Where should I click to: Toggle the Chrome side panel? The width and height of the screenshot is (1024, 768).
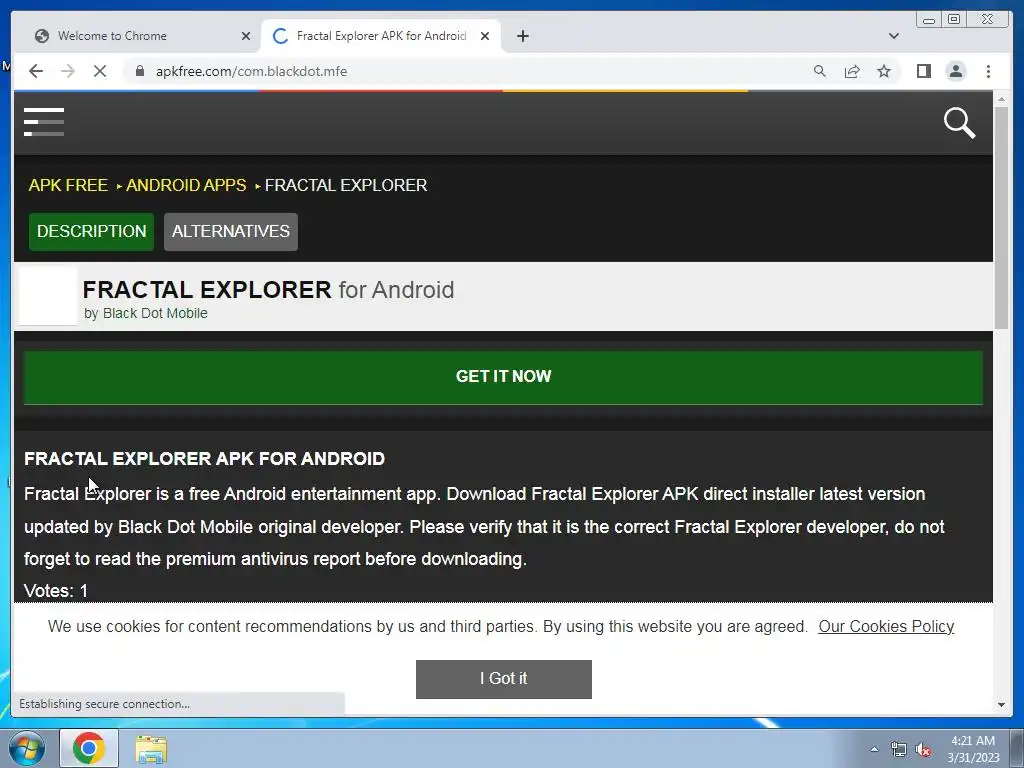[923, 71]
